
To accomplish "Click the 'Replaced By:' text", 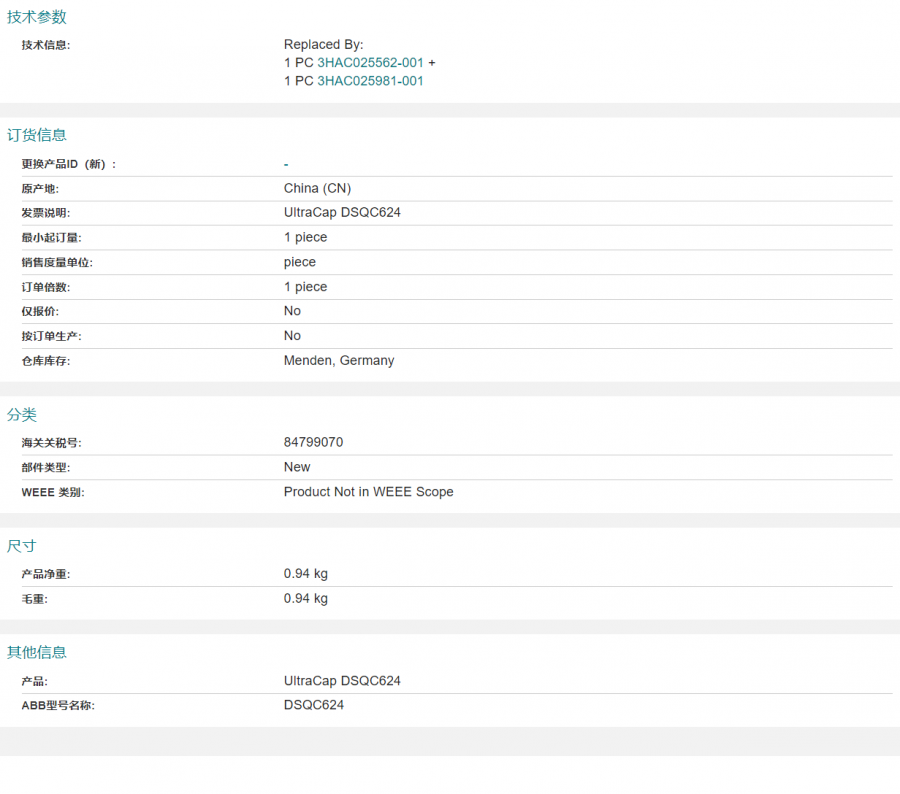I will pyautogui.click(x=324, y=44).
